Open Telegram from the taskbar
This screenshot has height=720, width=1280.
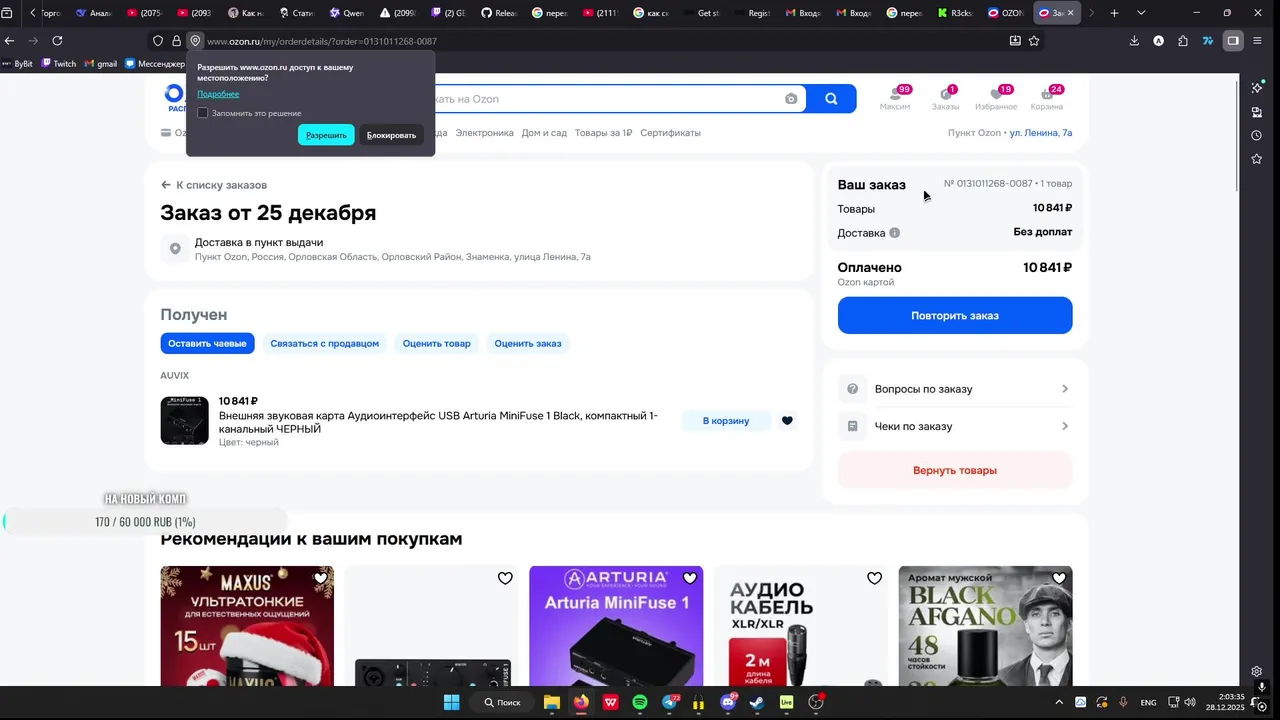(x=669, y=702)
